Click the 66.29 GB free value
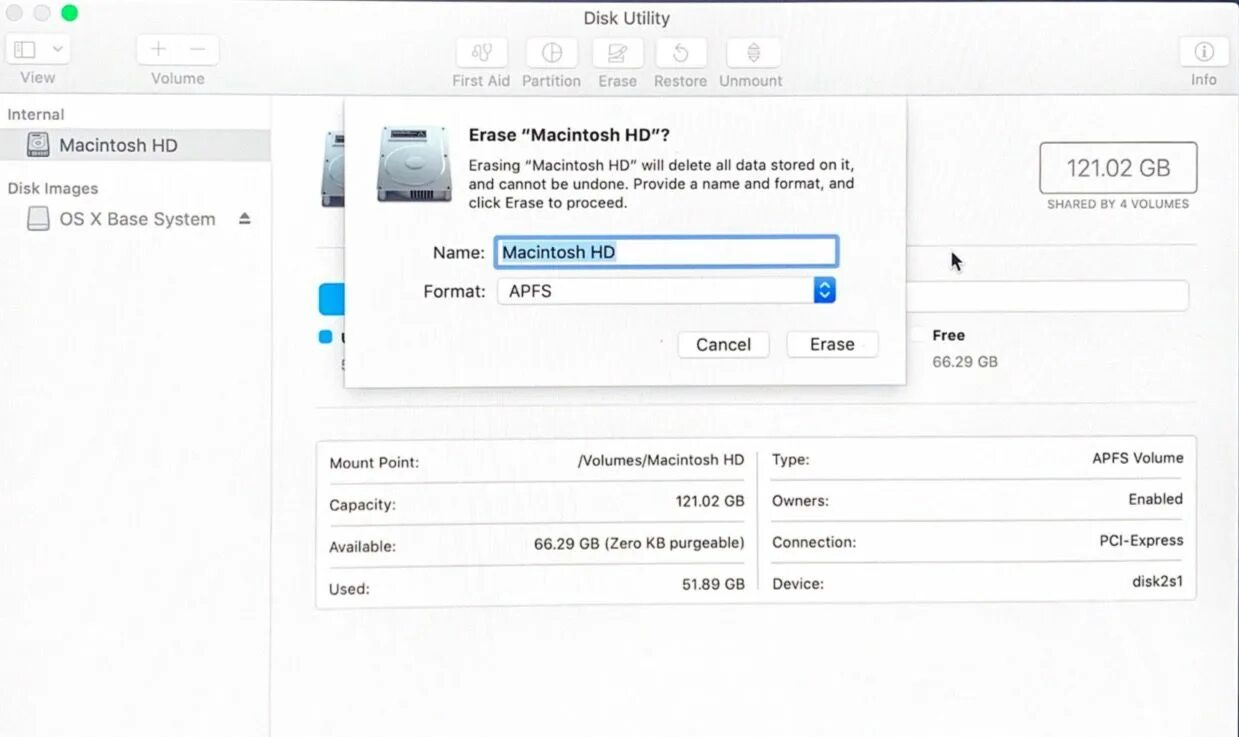Image resolution: width=1239 pixels, height=737 pixels. pos(965,361)
